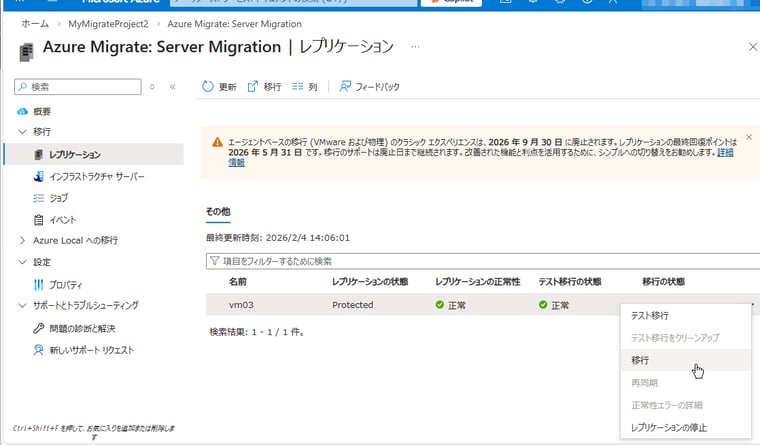The image size is (760, 445).
Task: Open 詳細情報 link in warning banner
Action: 725,153
